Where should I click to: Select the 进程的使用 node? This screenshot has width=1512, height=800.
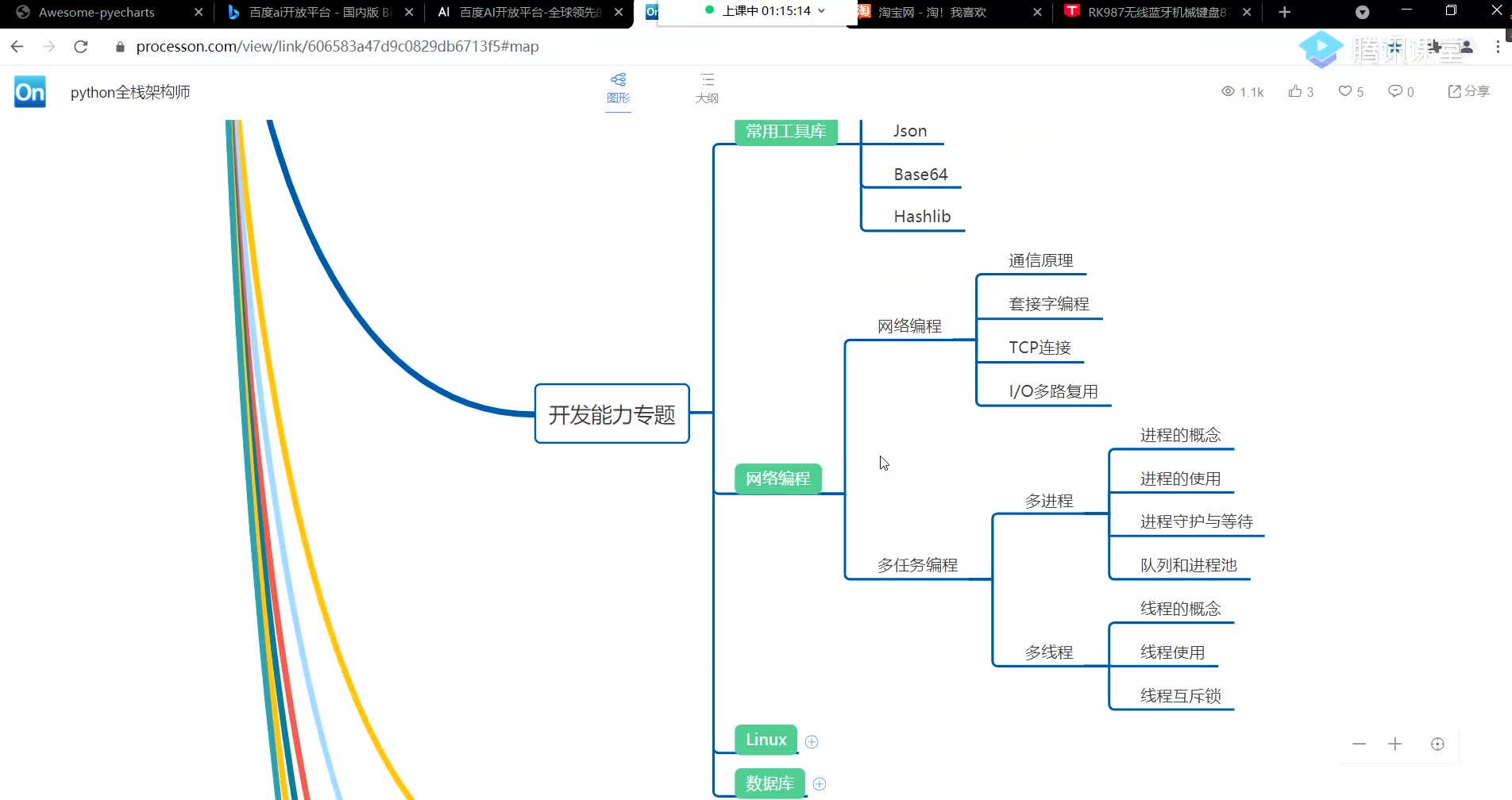click(x=1180, y=479)
